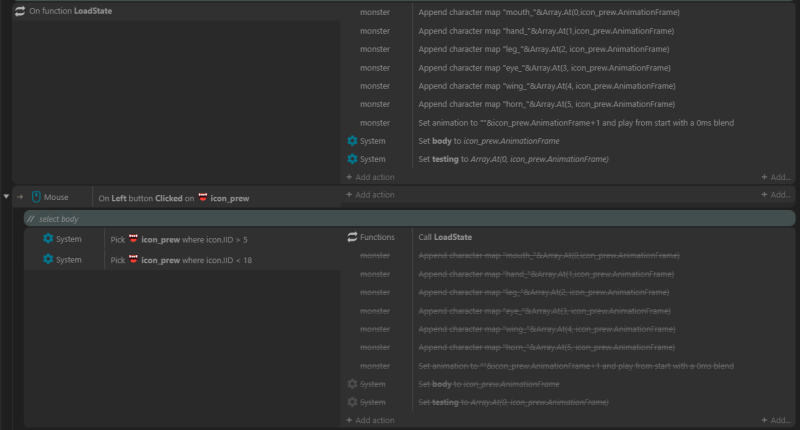This screenshot has width=800, height=430.
Task: Click System gear icon for IID < 18 condition
Action: [x=48, y=260]
